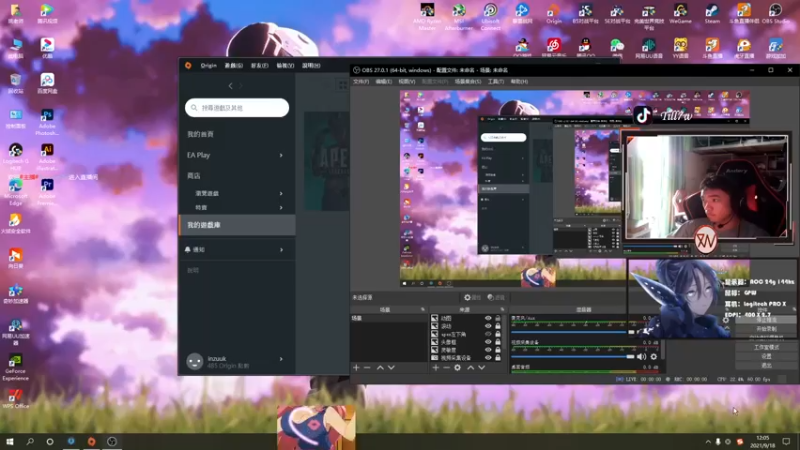
Task: Open OBS Studio desktop shortcut
Action: point(775,14)
